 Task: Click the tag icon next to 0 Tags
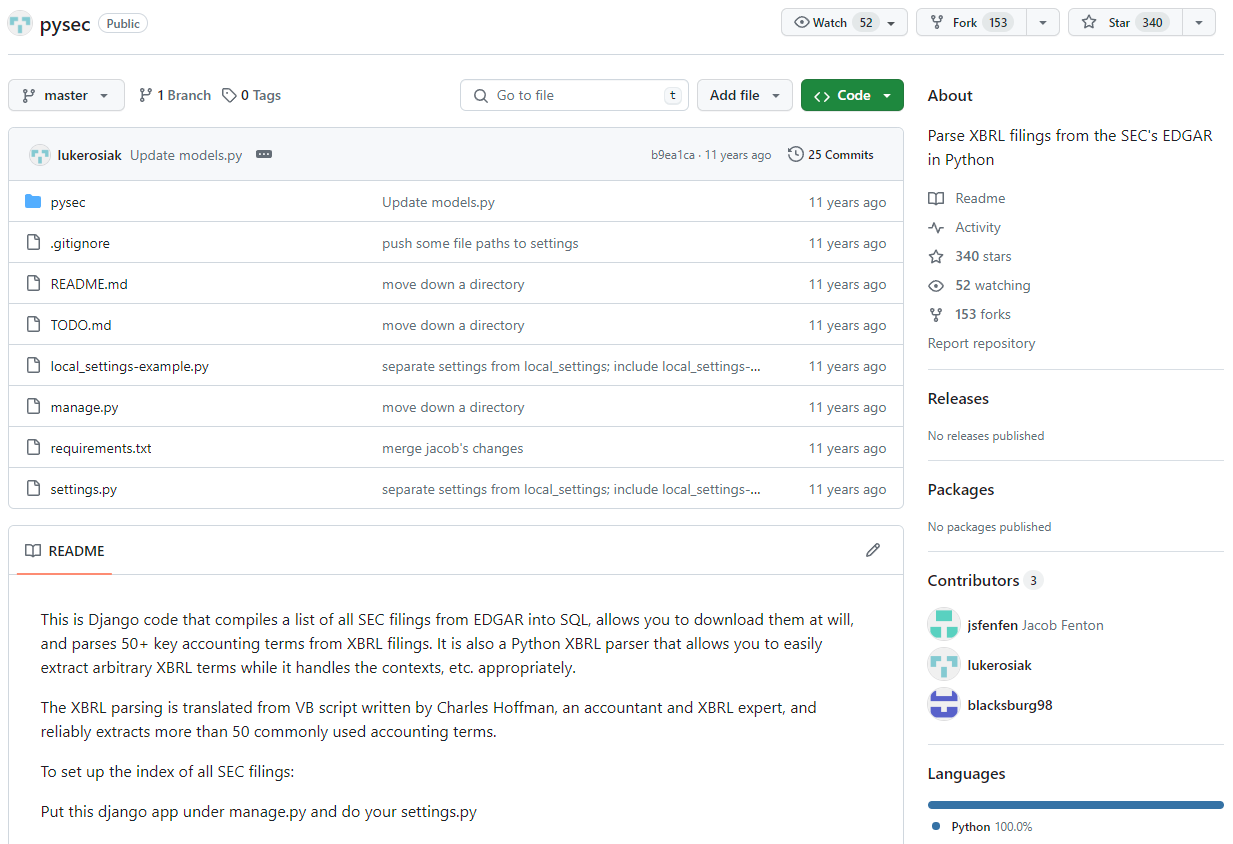230,95
